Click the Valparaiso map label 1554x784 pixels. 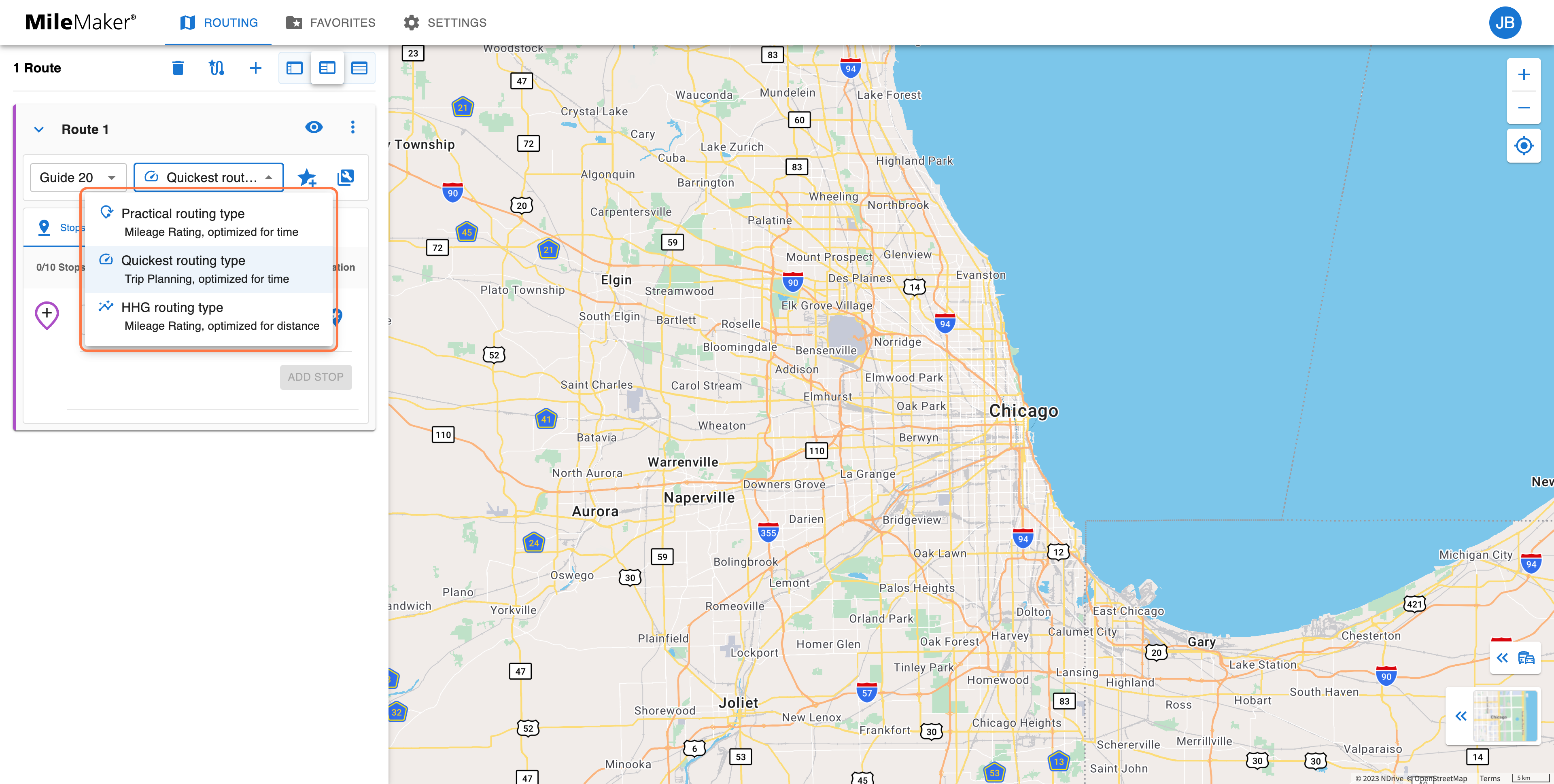1372,749
